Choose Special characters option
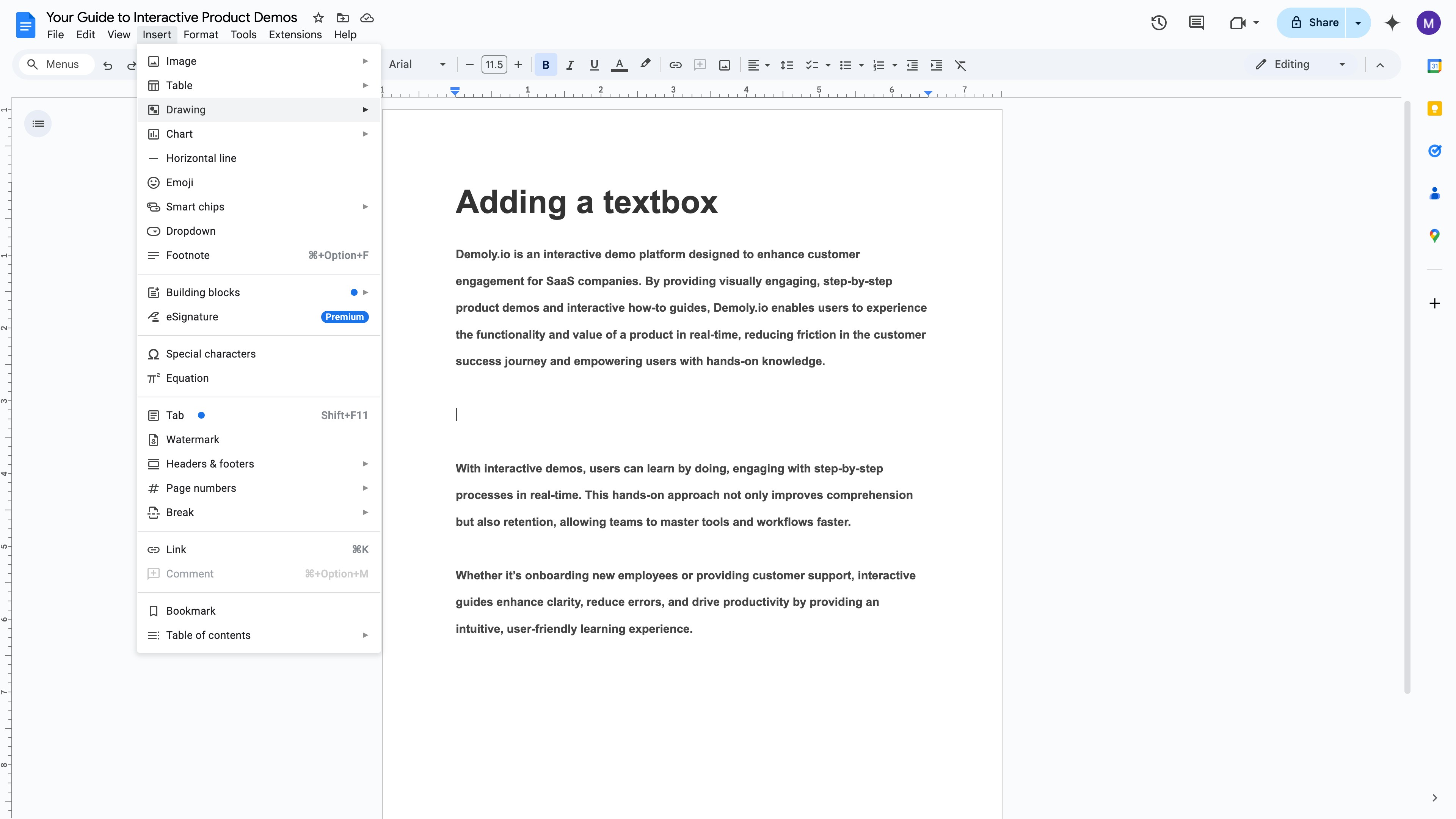The image size is (1456, 819). point(258,354)
